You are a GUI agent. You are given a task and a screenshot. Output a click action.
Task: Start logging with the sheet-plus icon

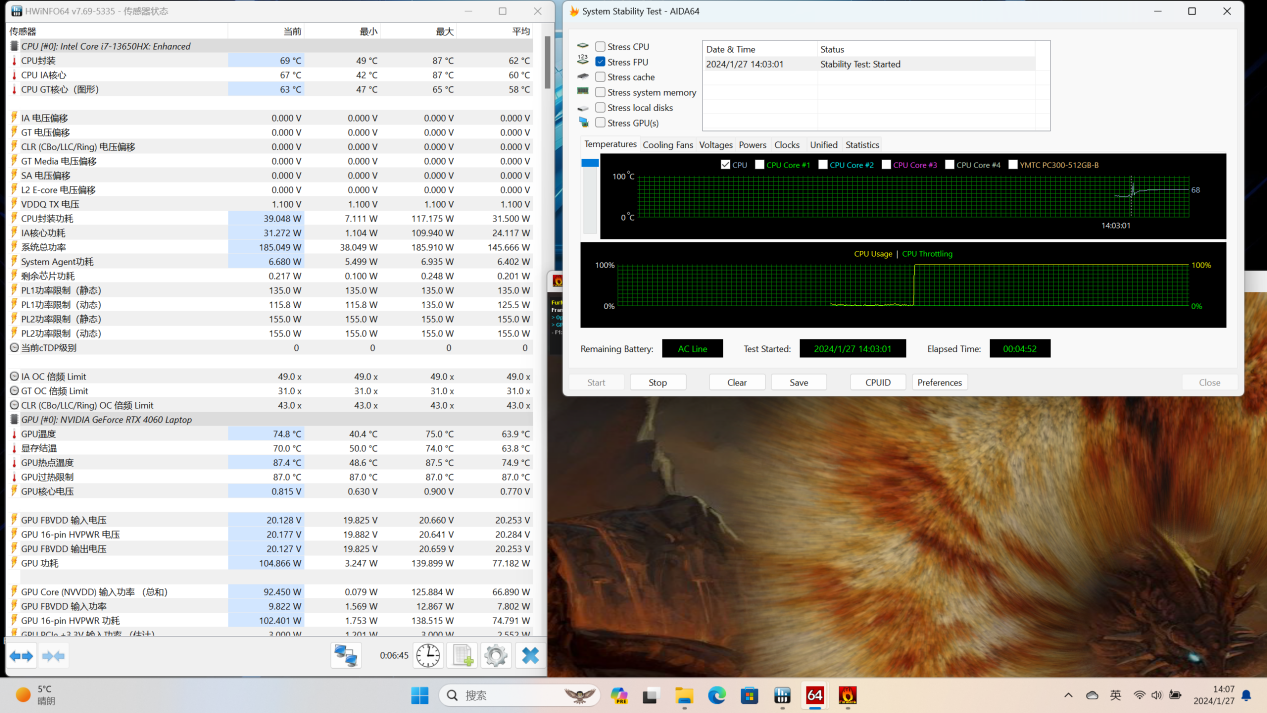pos(462,656)
